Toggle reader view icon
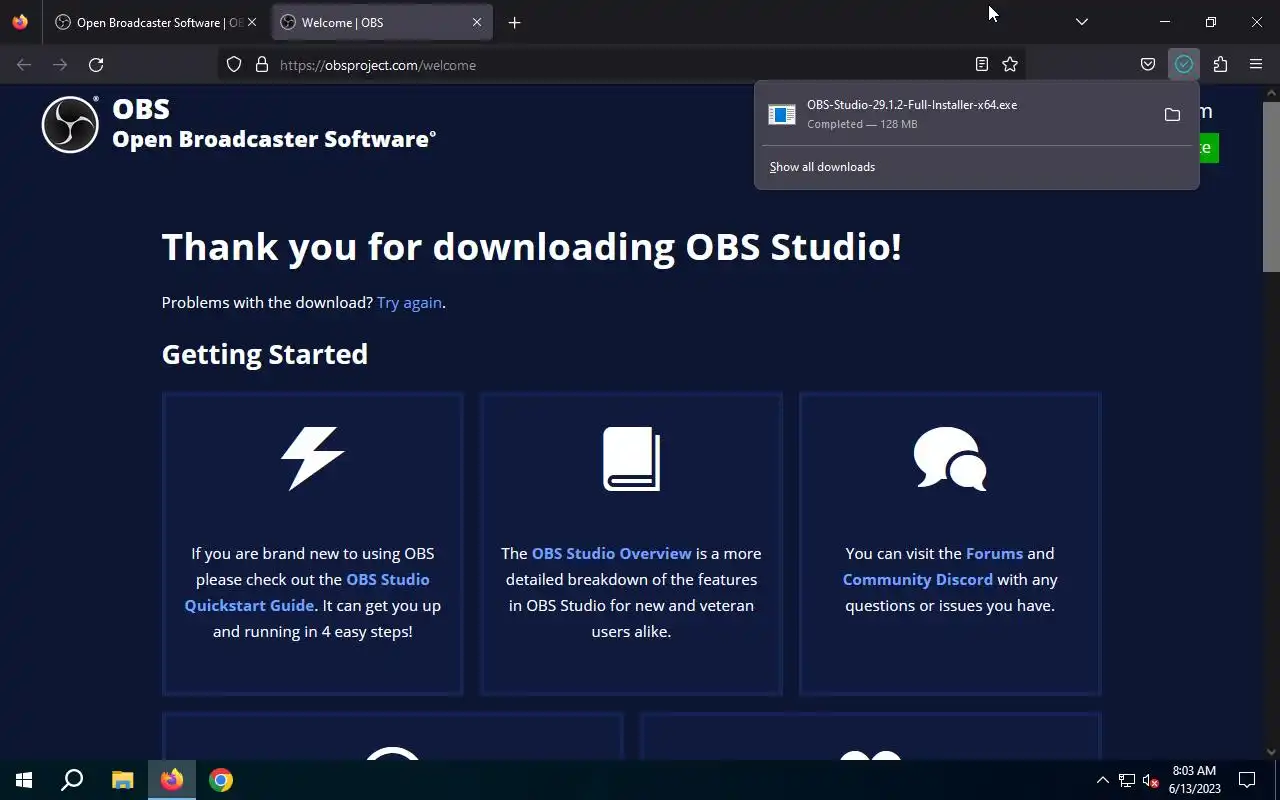This screenshot has width=1280, height=800. point(982,64)
